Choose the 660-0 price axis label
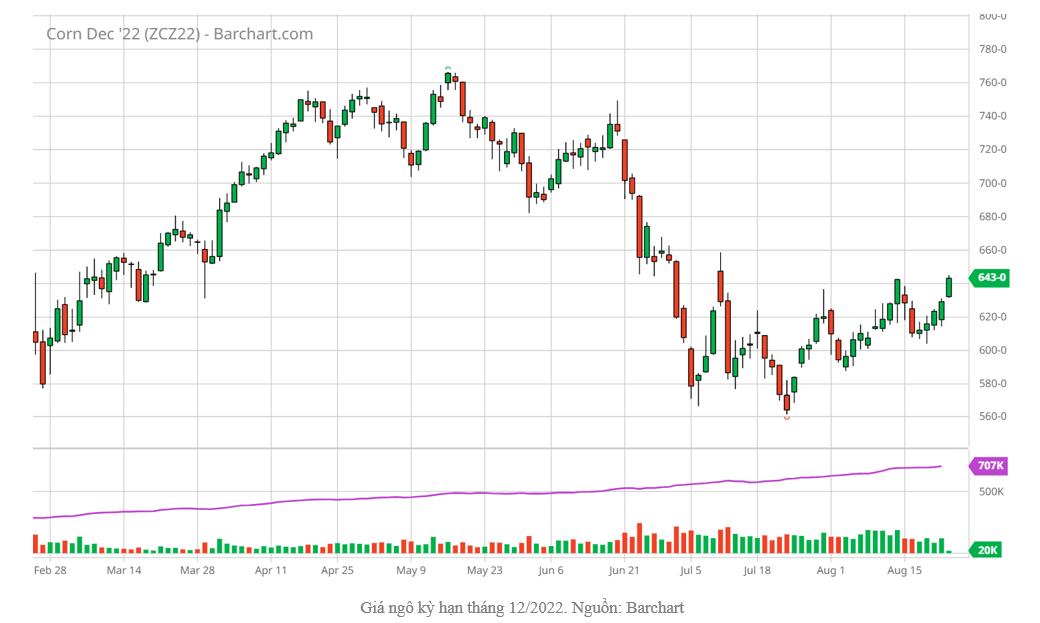This screenshot has height=623, width=1040. point(993,250)
